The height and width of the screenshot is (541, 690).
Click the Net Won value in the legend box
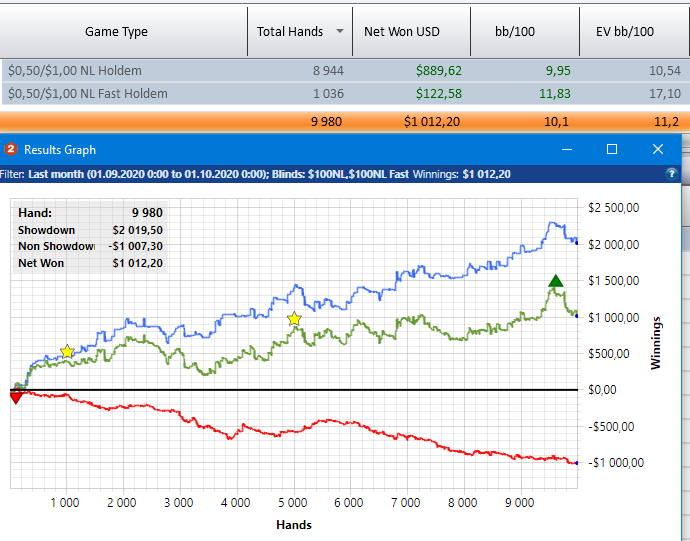137,263
